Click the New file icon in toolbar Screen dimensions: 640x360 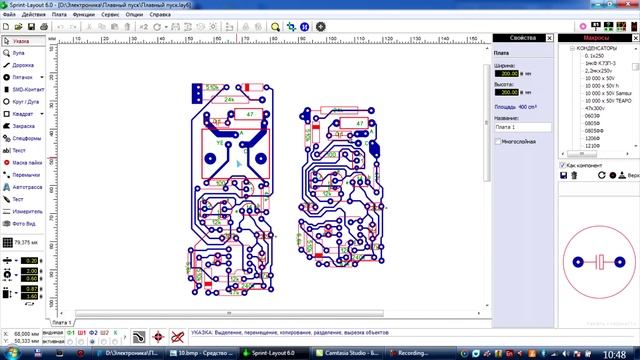click(x=6, y=27)
